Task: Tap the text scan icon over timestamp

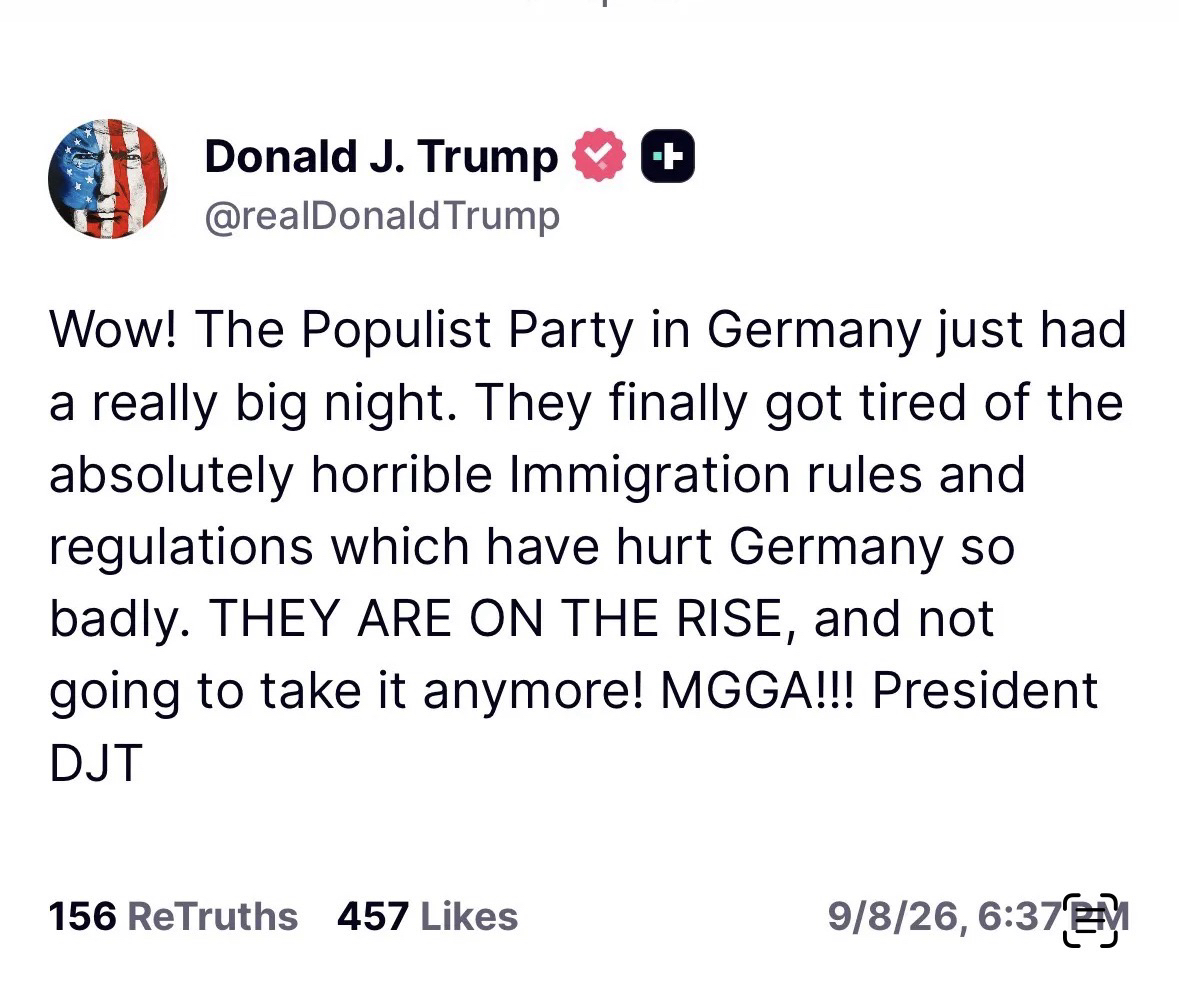Action: pyautogui.click(x=1090, y=920)
